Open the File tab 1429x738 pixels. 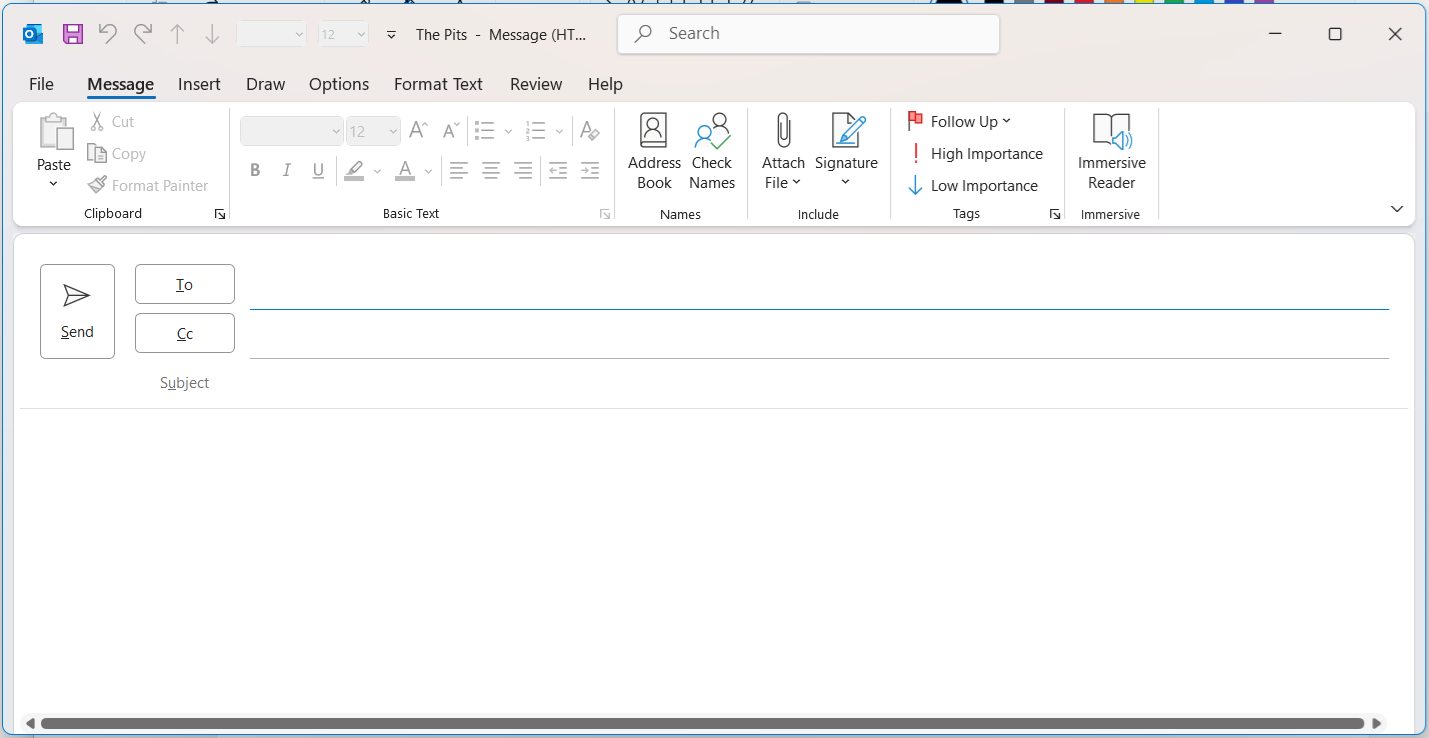point(41,84)
